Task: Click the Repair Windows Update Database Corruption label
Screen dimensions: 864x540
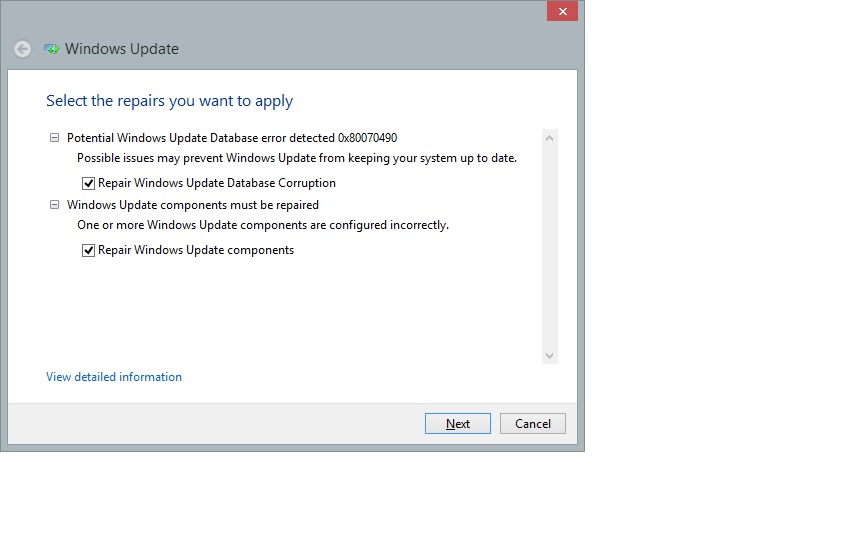Action: tap(217, 183)
